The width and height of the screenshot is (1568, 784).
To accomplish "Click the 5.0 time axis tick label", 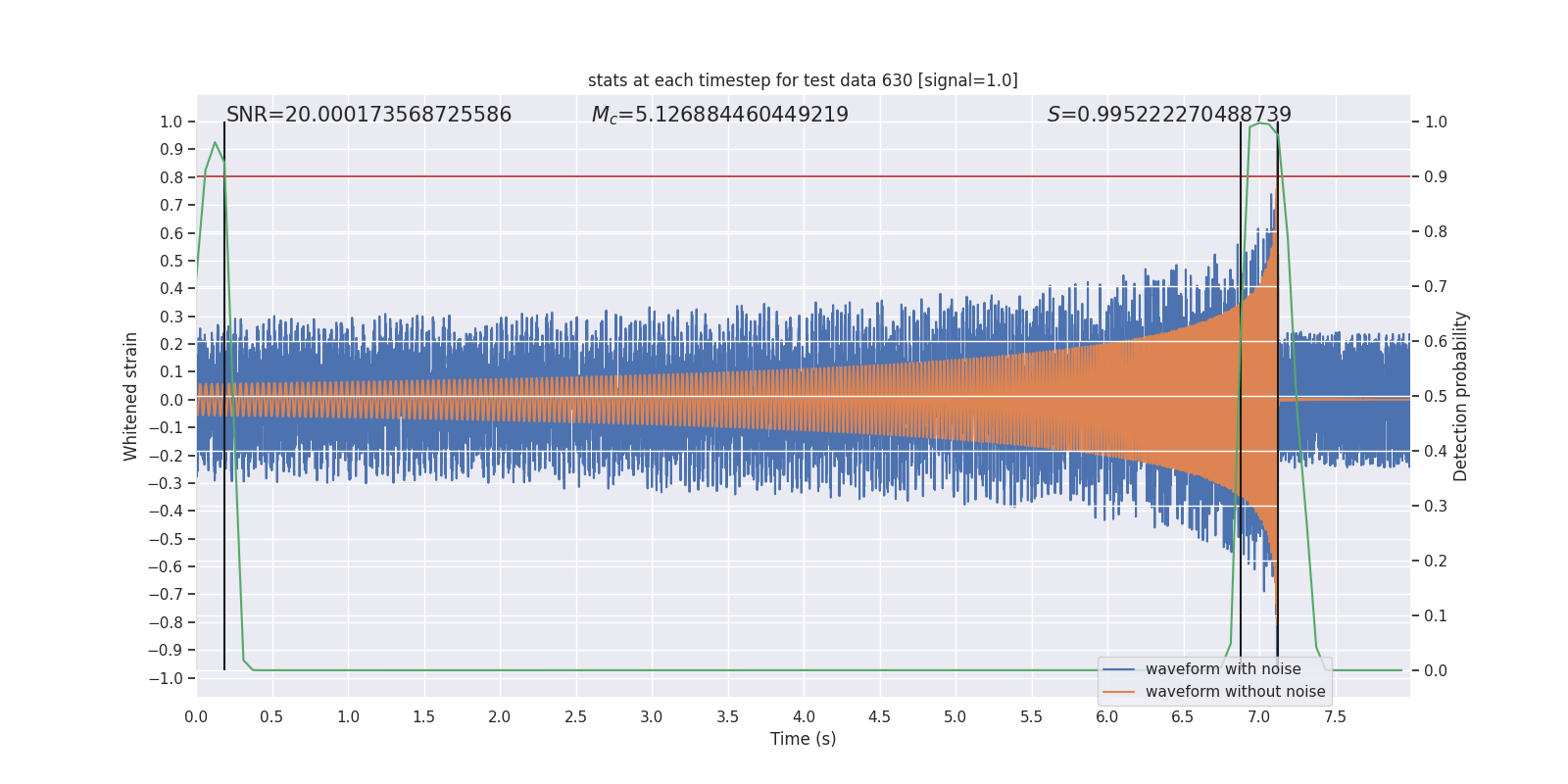I will coord(955,716).
